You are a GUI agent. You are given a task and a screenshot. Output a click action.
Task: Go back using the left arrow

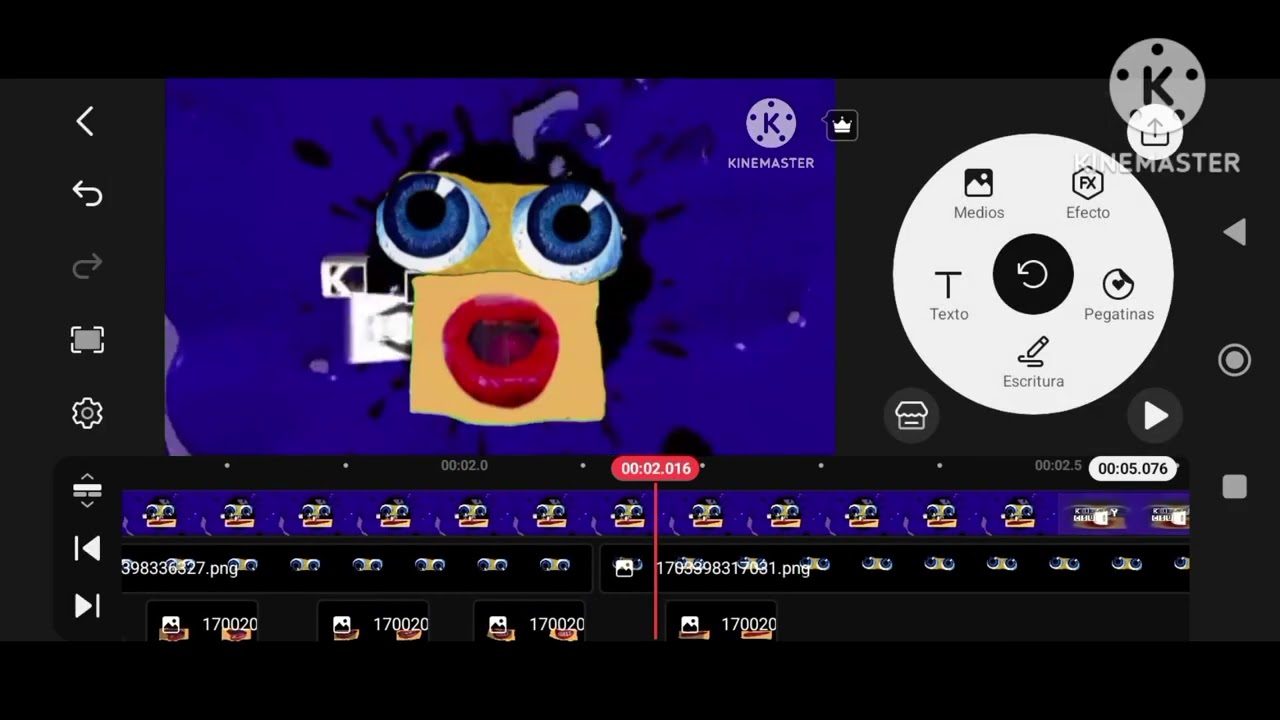[x=85, y=122]
